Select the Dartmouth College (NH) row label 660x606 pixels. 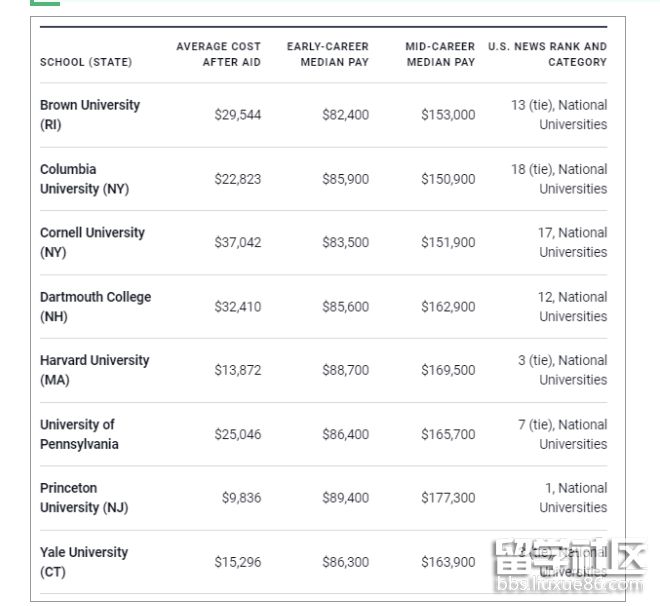95,306
